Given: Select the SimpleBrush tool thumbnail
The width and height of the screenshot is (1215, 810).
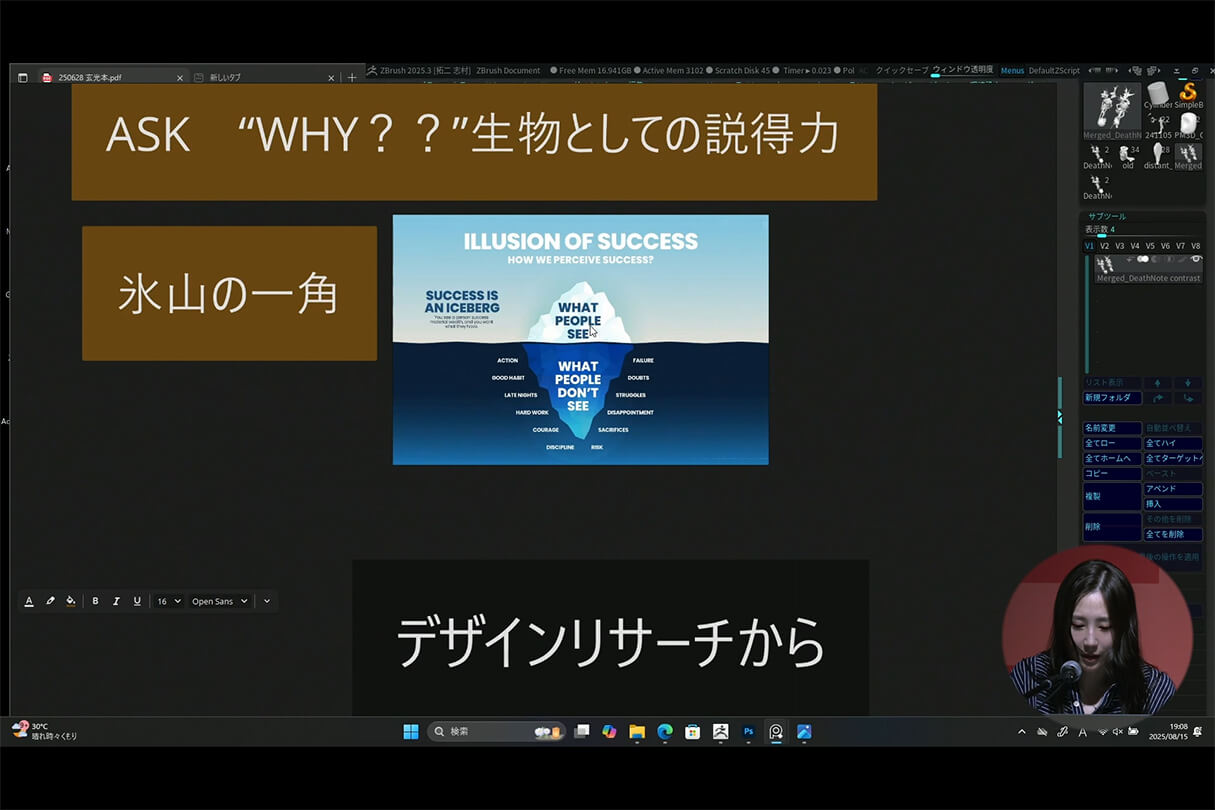Looking at the screenshot, I should pyautogui.click(x=1189, y=92).
